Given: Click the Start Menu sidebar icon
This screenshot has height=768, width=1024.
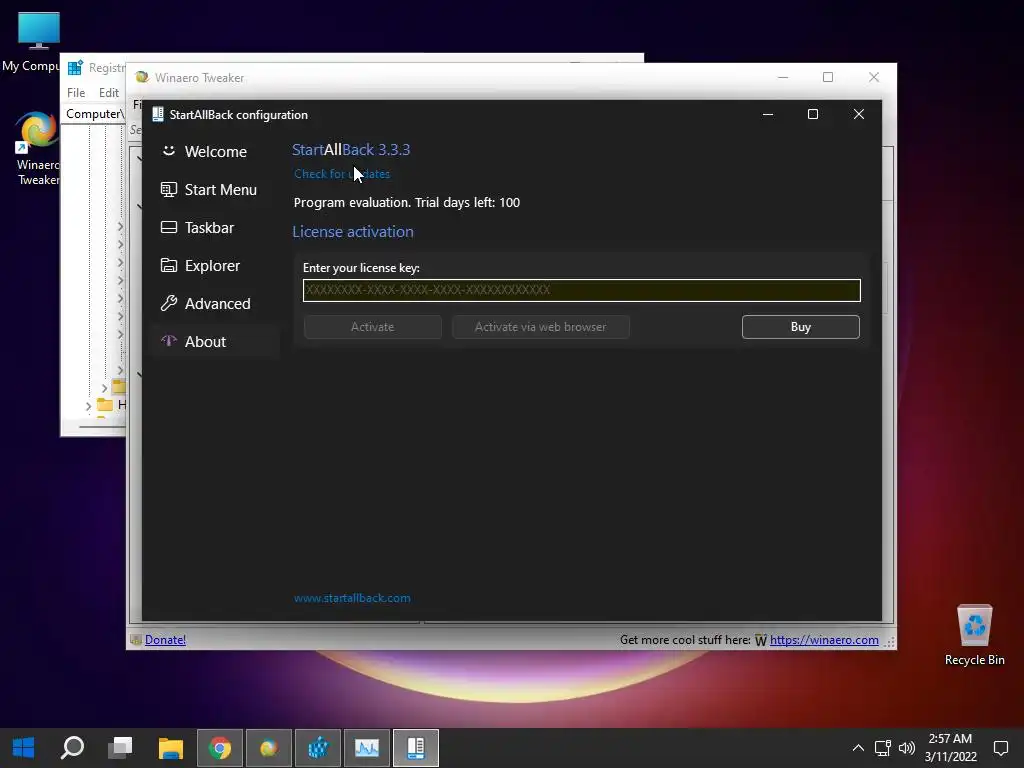Looking at the screenshot, I should 168,189.
